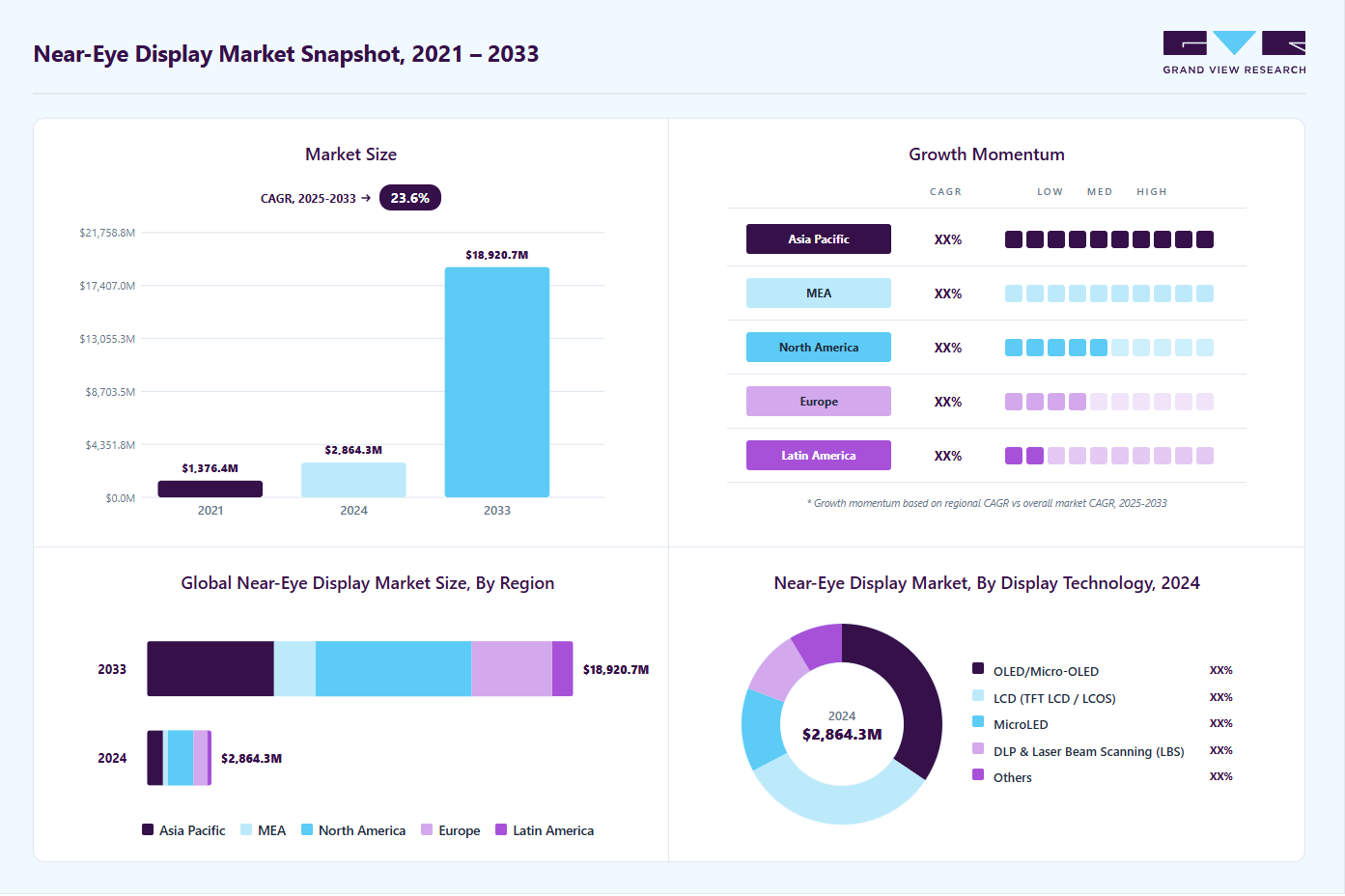The image size is (1345, 896).
Task: Click the Asia Pacific legend swatch
Action: click(148, 829)
